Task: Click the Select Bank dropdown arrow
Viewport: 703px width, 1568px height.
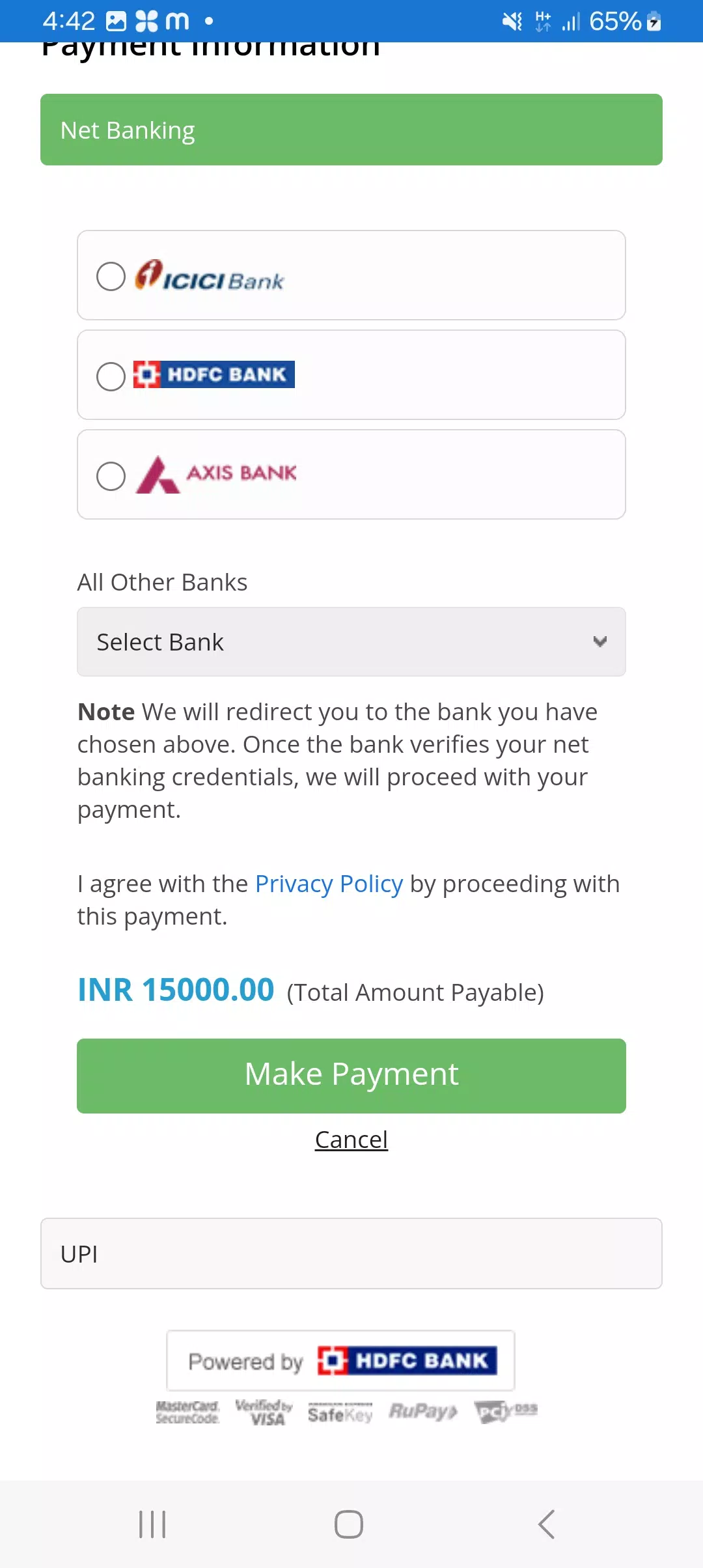Action: coord(600,642)
